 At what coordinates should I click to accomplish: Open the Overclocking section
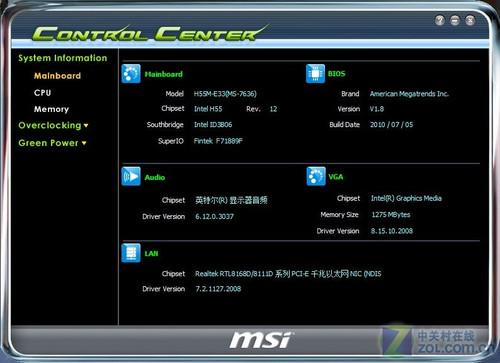pos(50,125)
